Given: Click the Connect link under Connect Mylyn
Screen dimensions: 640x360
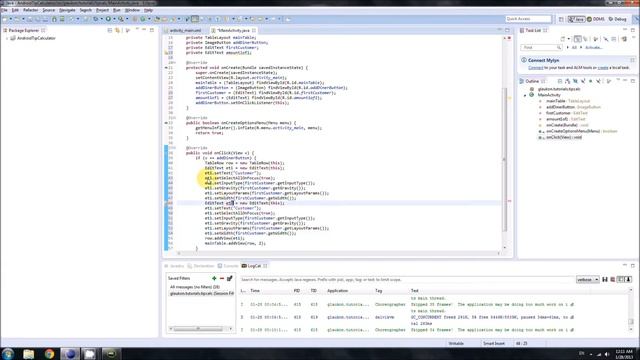Looking at the screenshot, I should pos(536,68).
